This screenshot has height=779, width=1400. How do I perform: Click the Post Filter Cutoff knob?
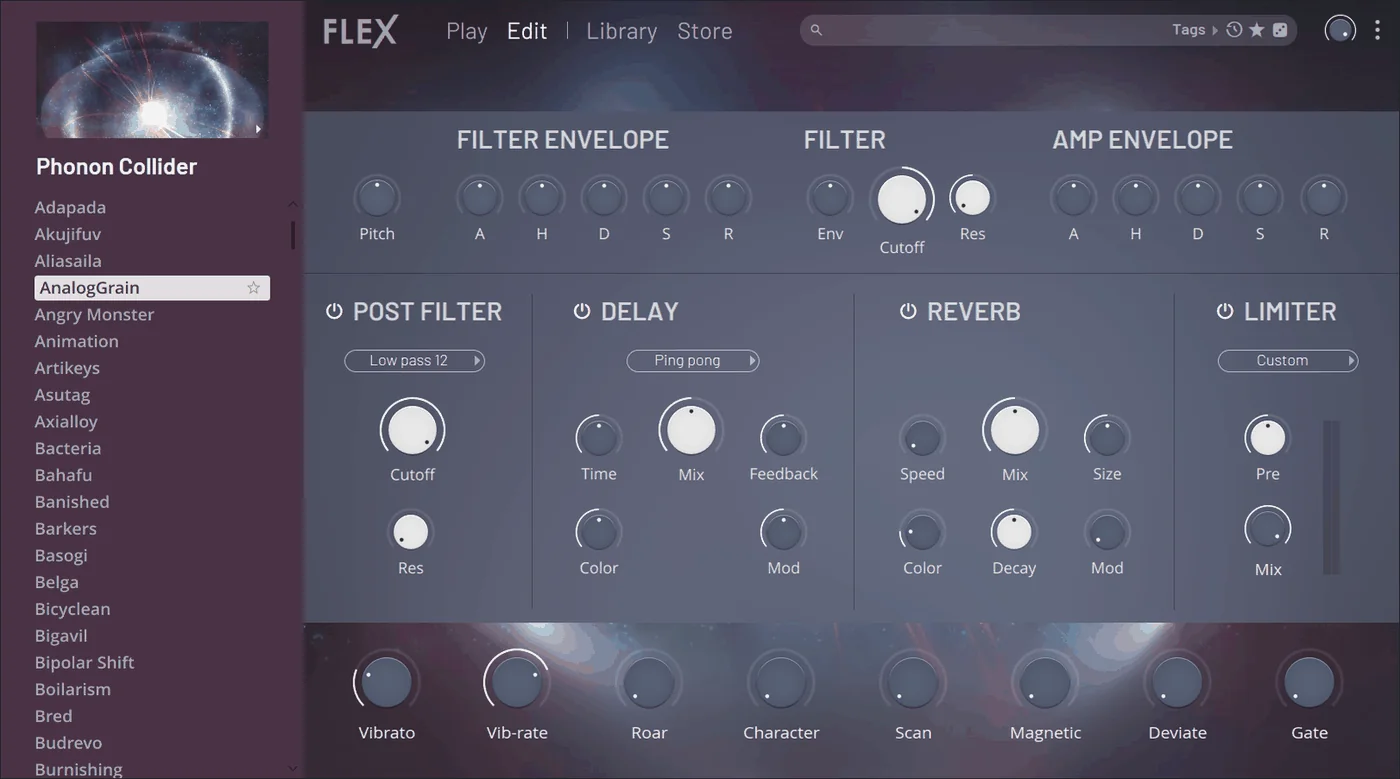[x=412, y=430]
